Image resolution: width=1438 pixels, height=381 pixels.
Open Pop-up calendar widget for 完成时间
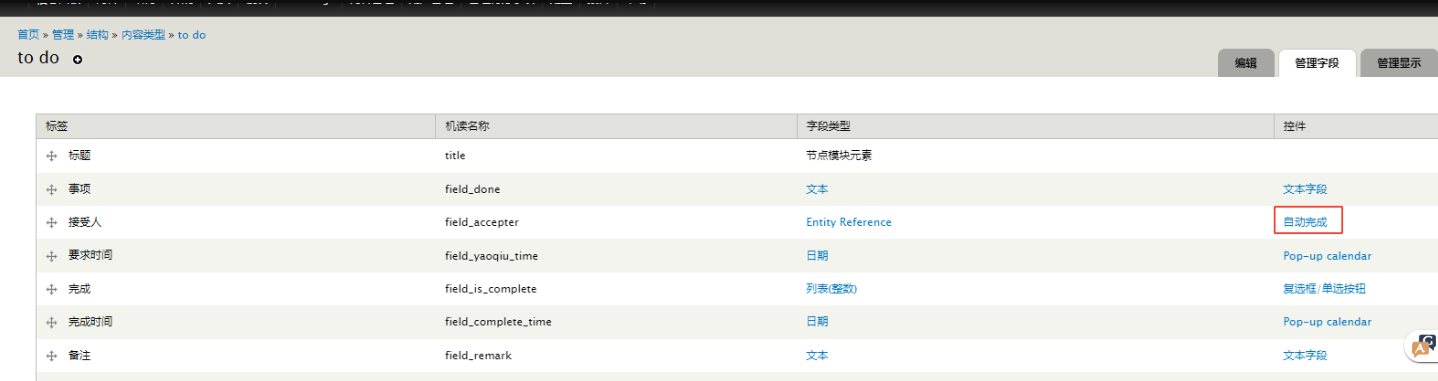(x=1327, y=322)
